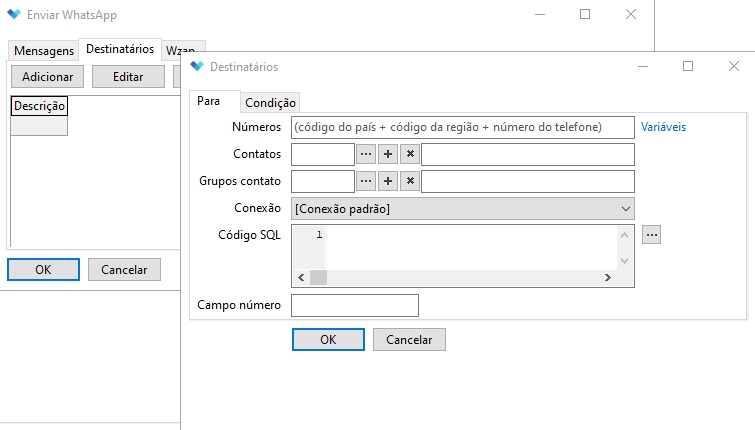Clear Grupos contato using the X icon

[x=409, y=181]
